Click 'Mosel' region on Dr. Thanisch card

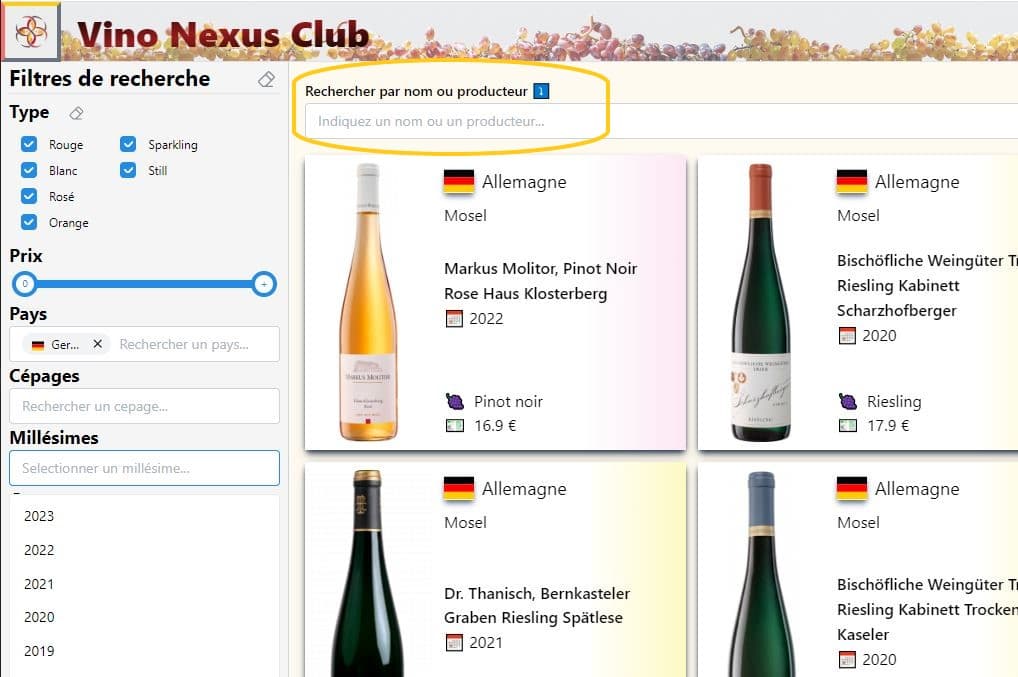(x=466, y=523)
